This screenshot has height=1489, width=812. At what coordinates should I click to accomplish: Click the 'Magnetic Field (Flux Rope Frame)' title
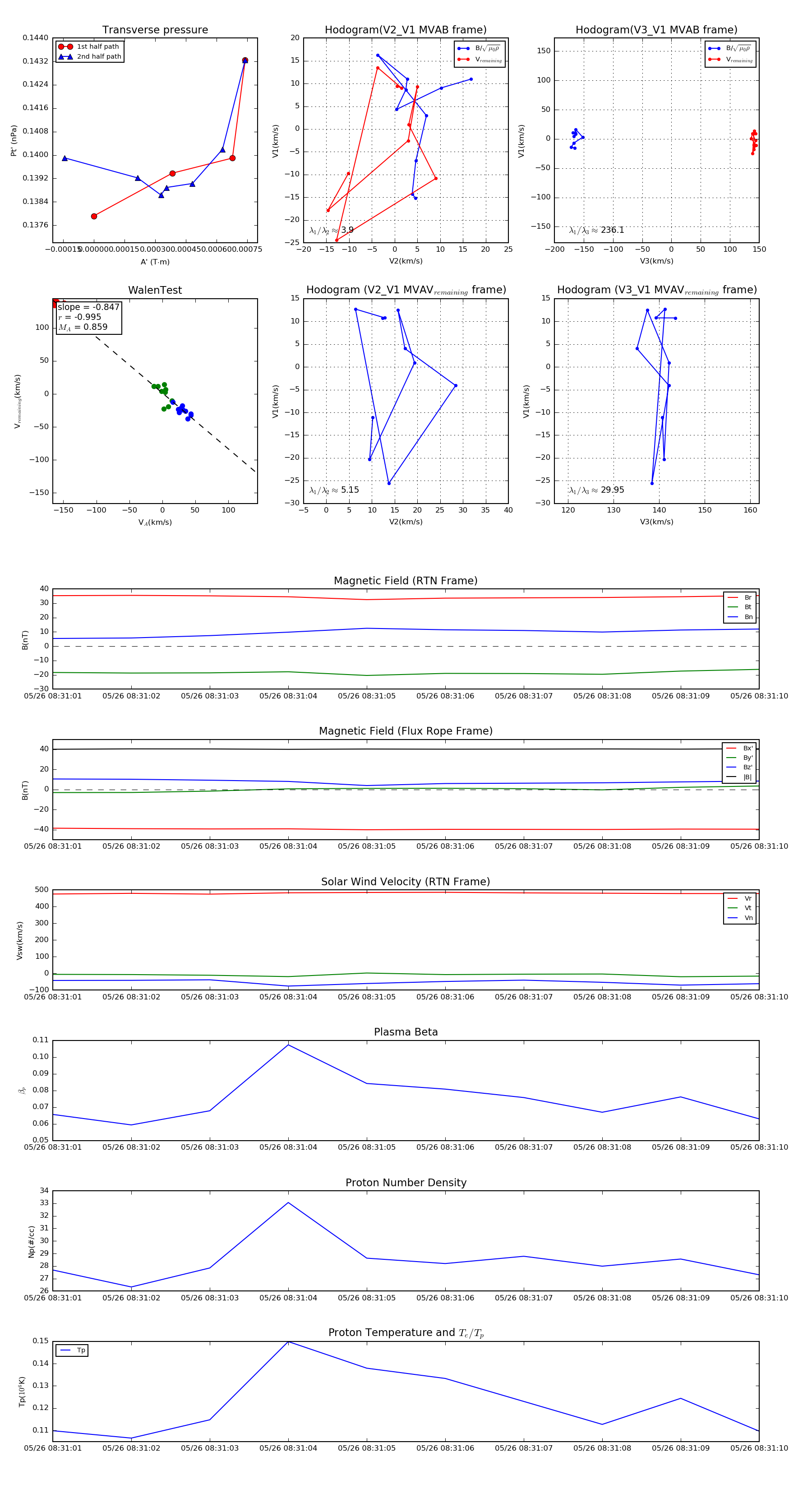coord(406,731)
